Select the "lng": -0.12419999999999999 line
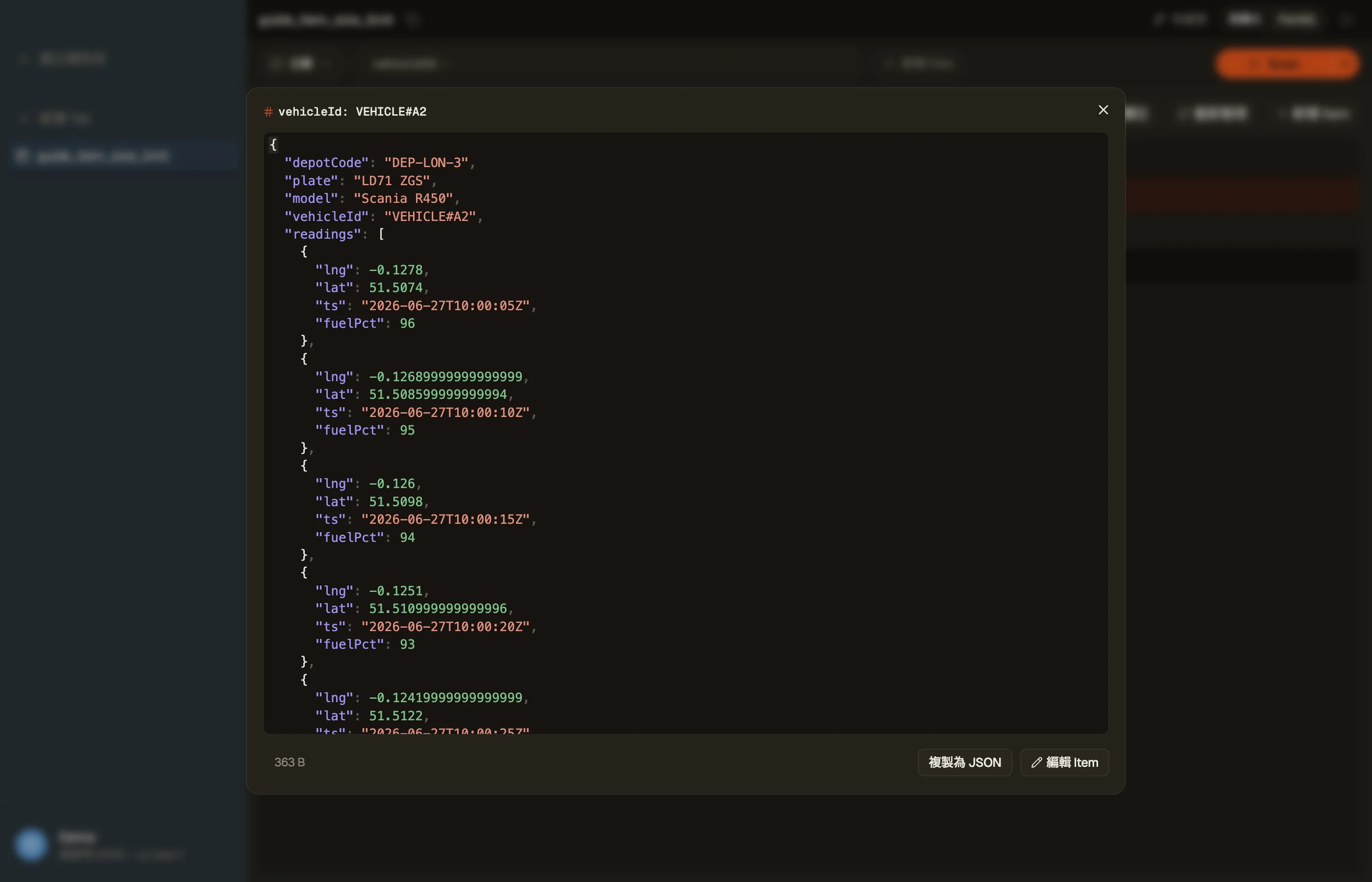The width and height of the screenshot is (1372, 882). click(422, 698)
